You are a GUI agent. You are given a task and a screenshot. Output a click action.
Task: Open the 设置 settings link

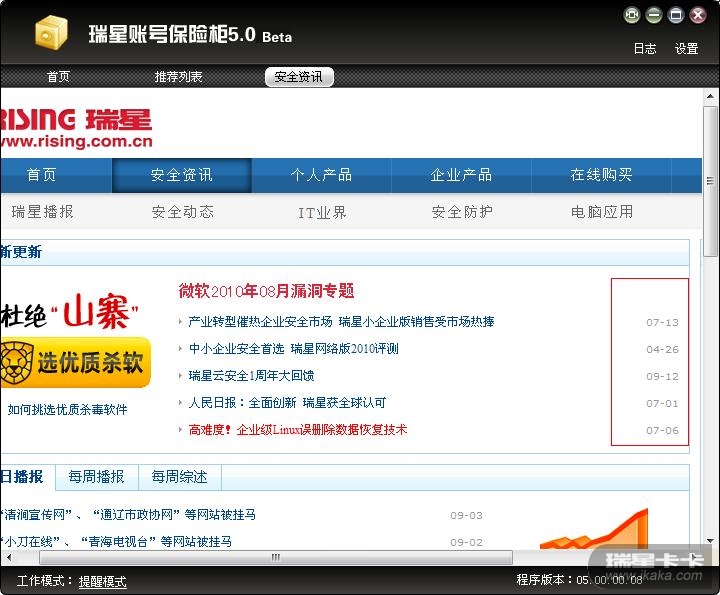(686, 48)
